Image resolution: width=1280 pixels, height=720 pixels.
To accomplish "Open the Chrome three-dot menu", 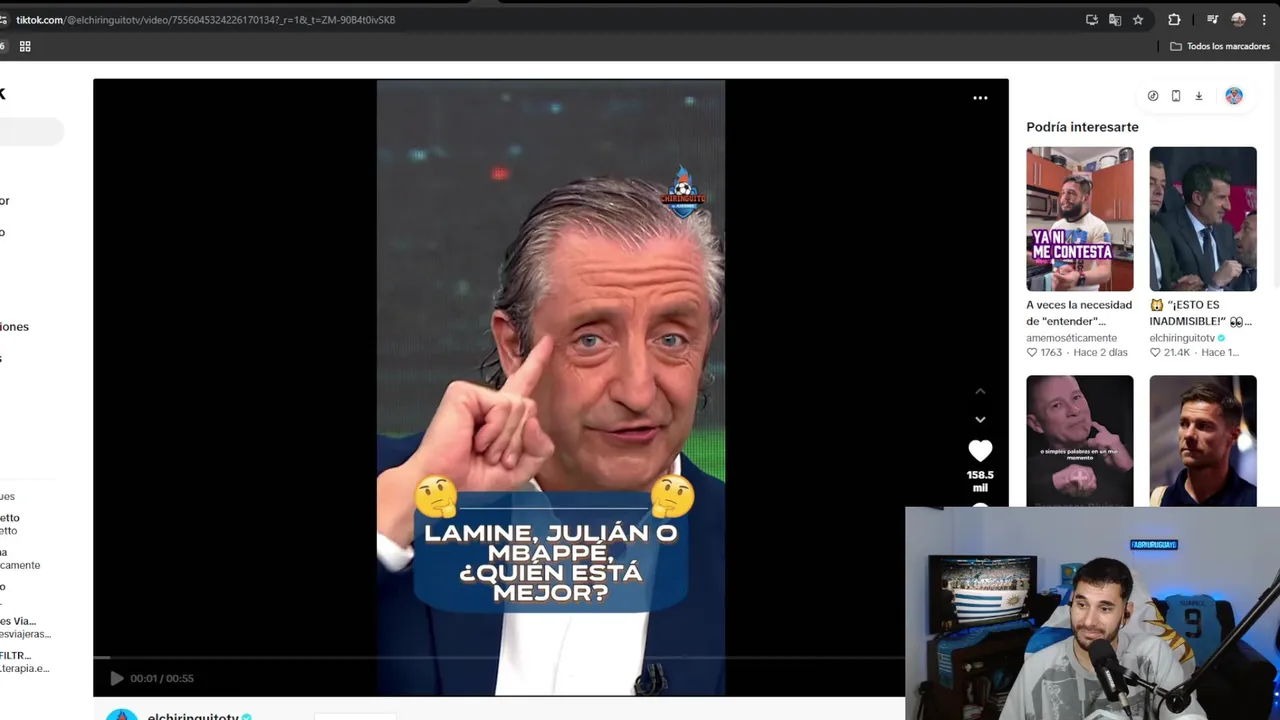I will coord(1263,20).
